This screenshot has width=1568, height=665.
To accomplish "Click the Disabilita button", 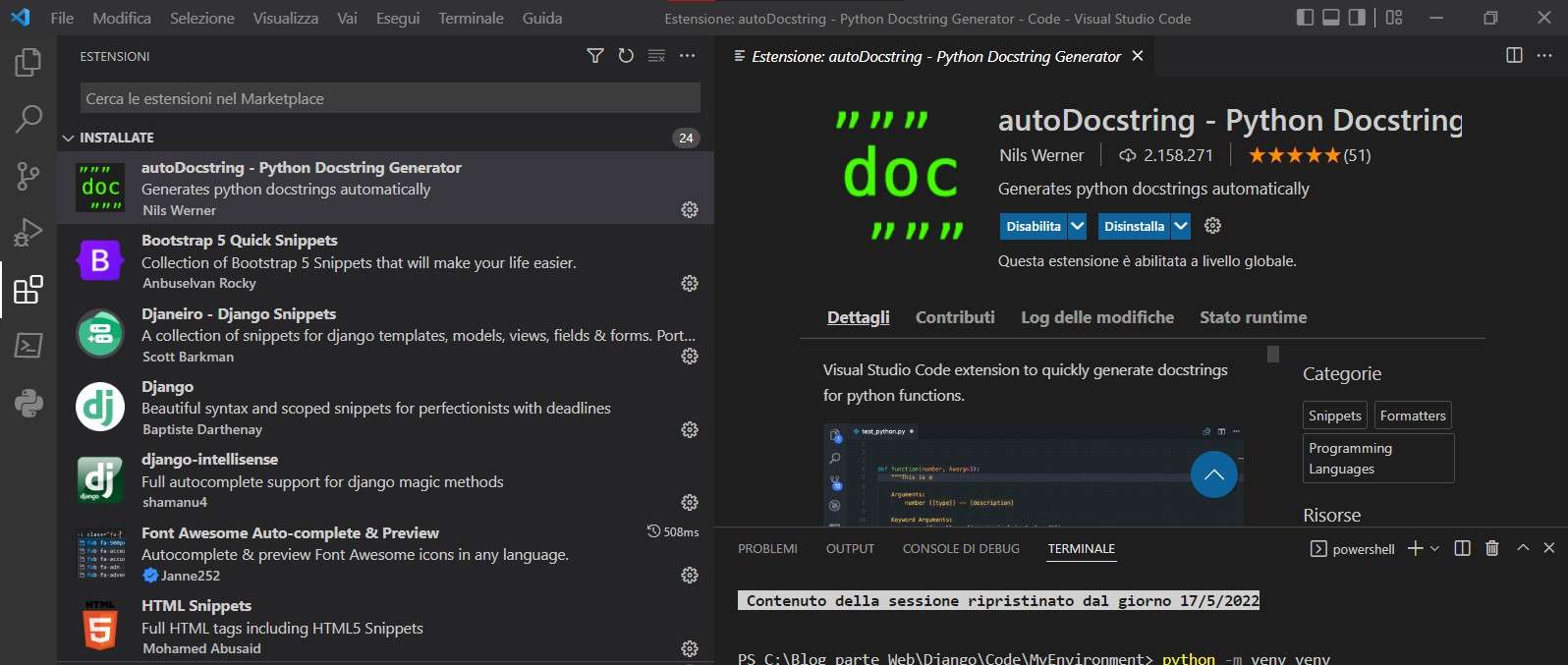I will coord(1034,226).
